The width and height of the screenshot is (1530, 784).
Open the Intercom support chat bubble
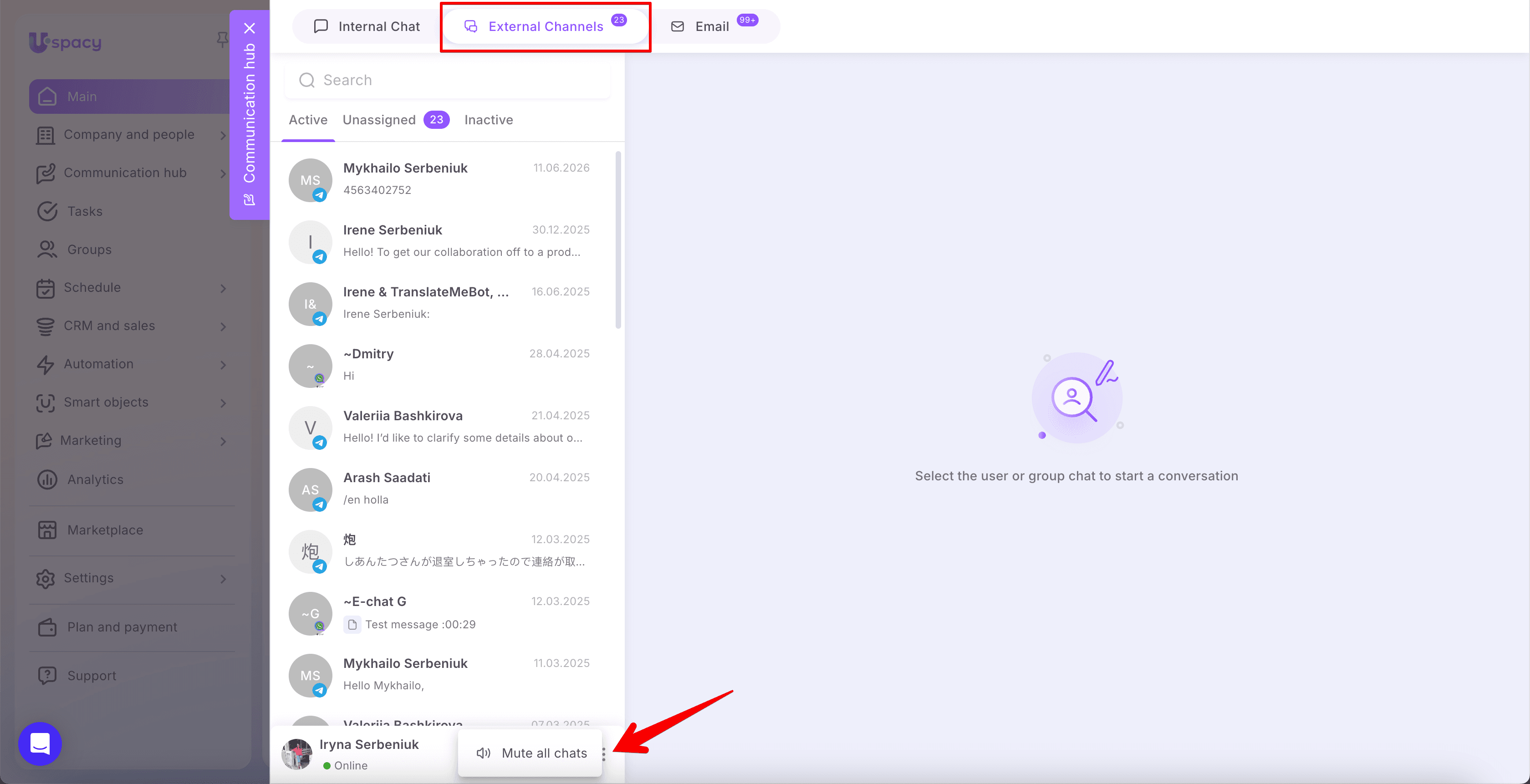(40, 743)
